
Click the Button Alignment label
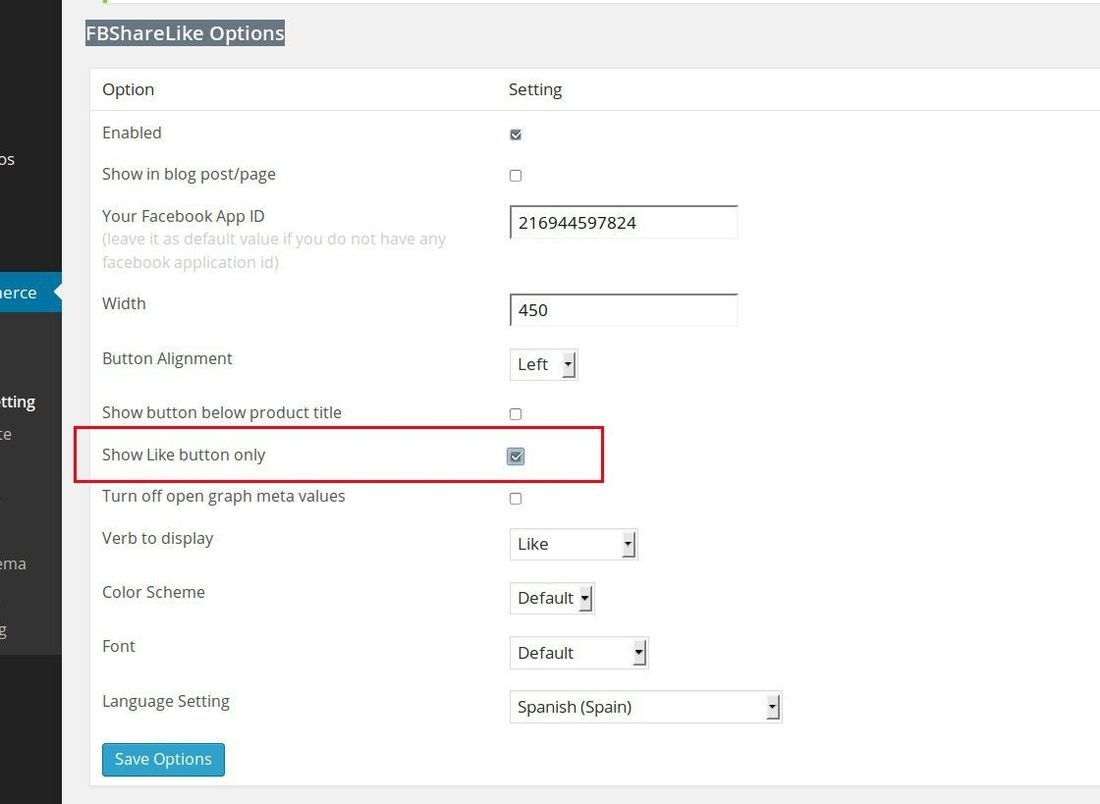pos(167,359)
